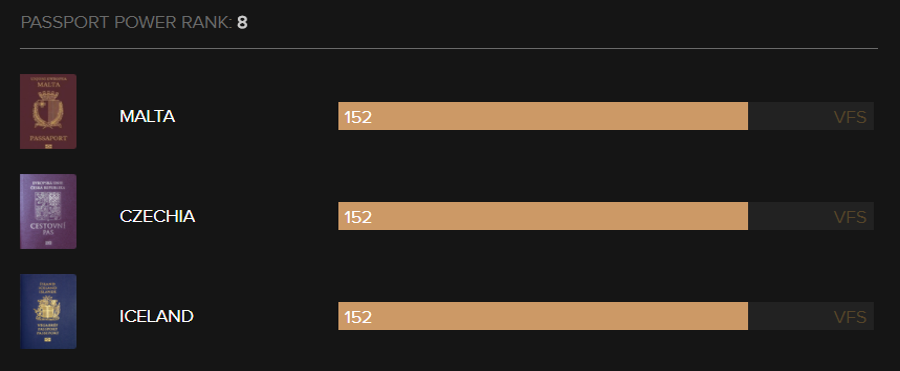Image resolution: width=900 pixels, height=371 pixels.
Task: Click Iceland's orange score bar
Action: tap(543, 316)
